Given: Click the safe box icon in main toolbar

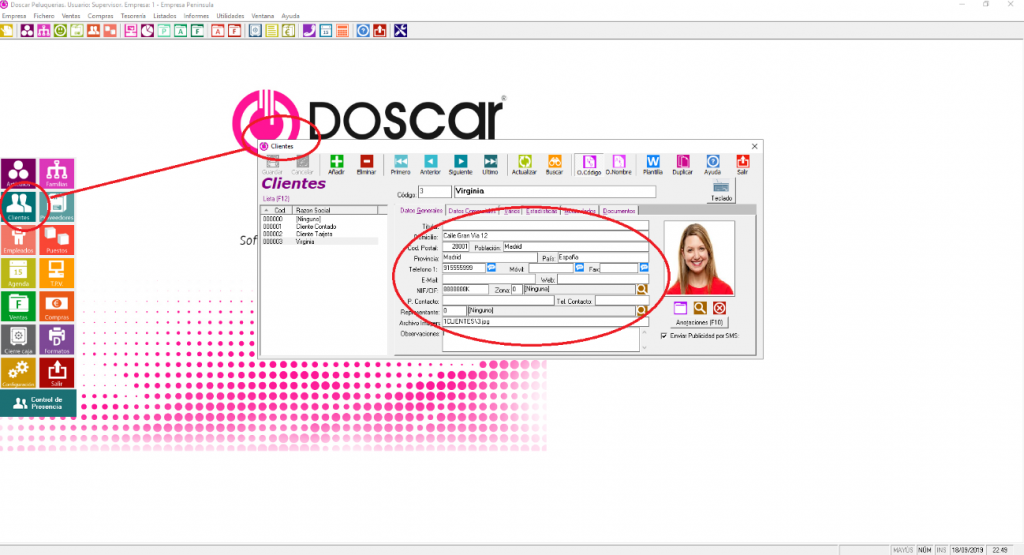Looking at the screenshot, I should tap(255, 31).
